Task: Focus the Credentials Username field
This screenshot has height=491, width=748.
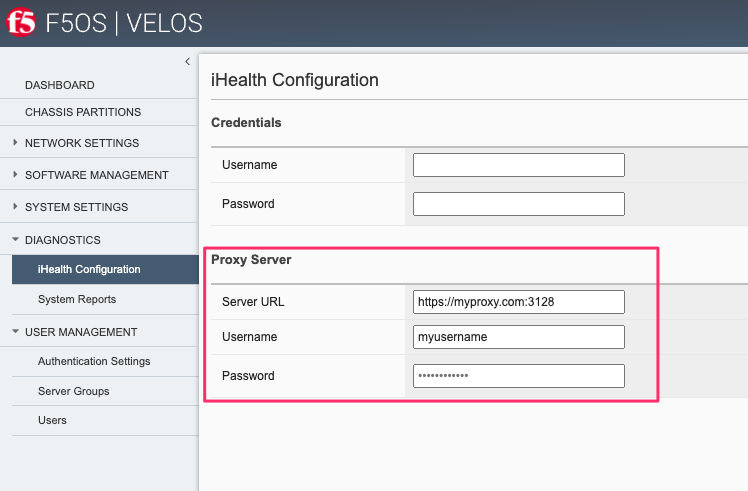Action: 519,165
